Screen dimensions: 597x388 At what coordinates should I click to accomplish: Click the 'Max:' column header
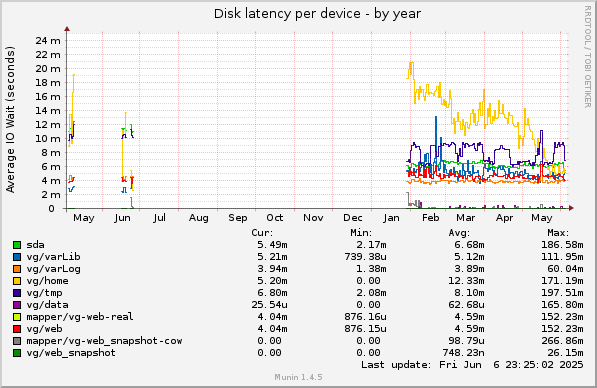click(558, 233)
